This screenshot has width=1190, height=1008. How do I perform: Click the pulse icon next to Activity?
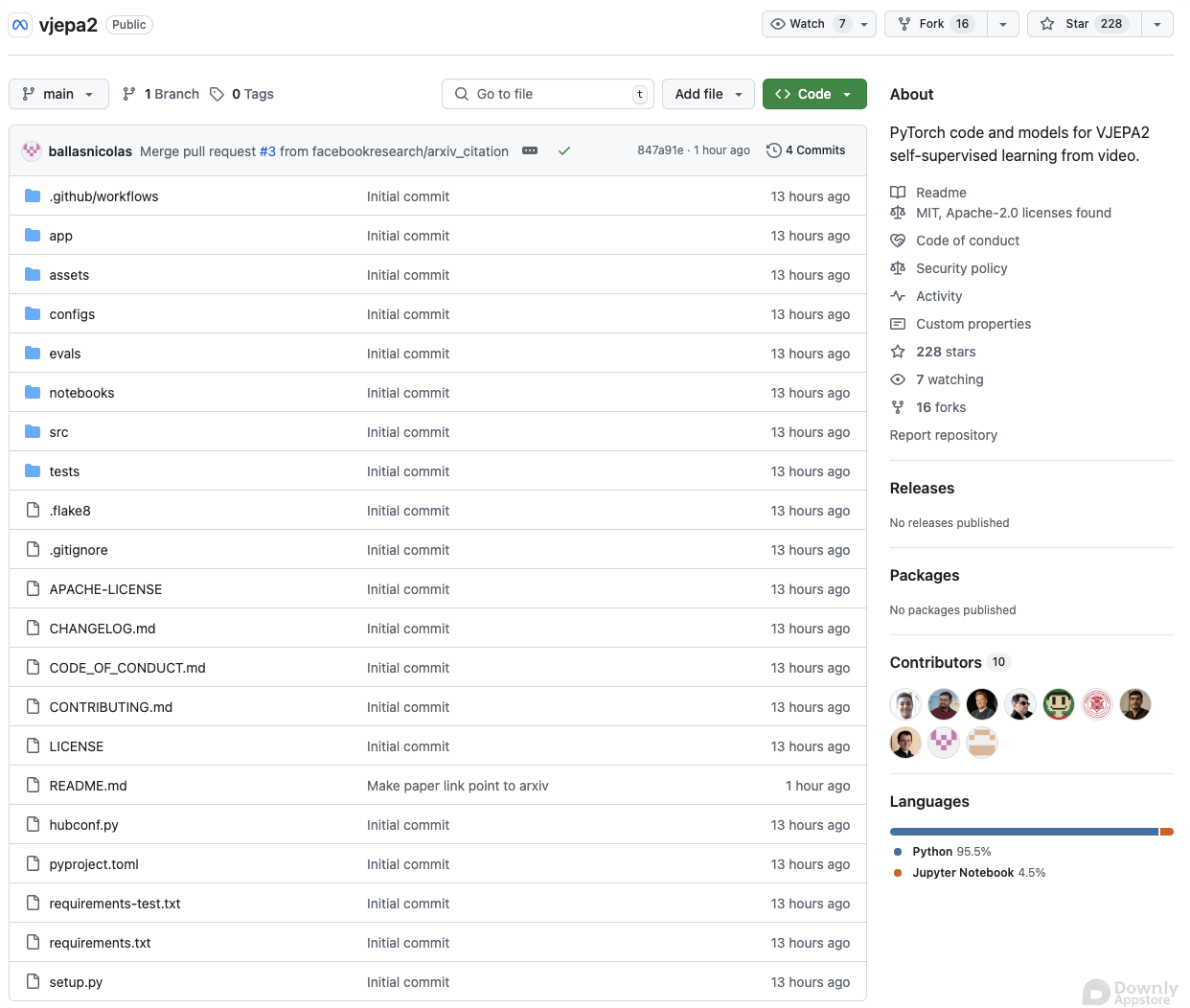click(x=898, y=296)
